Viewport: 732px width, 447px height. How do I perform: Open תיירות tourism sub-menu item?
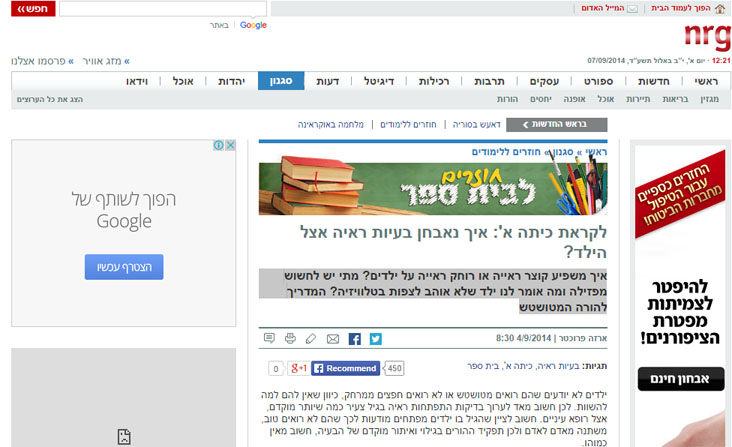[x=638, y=99]
